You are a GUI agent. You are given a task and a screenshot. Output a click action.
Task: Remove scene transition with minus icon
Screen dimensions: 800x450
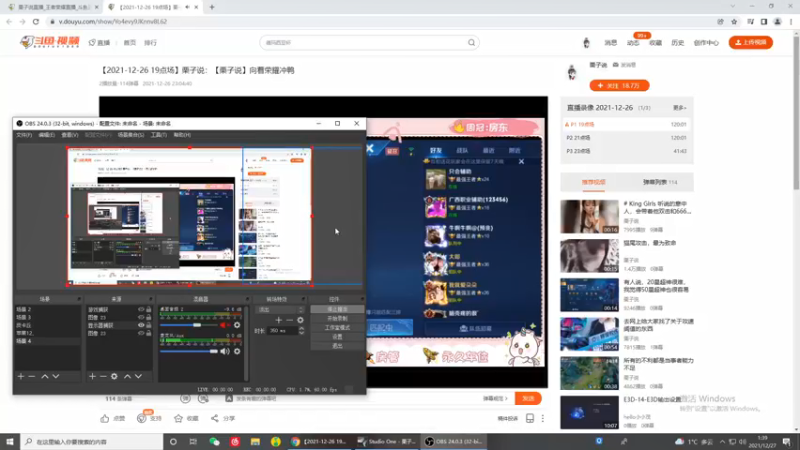[289, 320]
